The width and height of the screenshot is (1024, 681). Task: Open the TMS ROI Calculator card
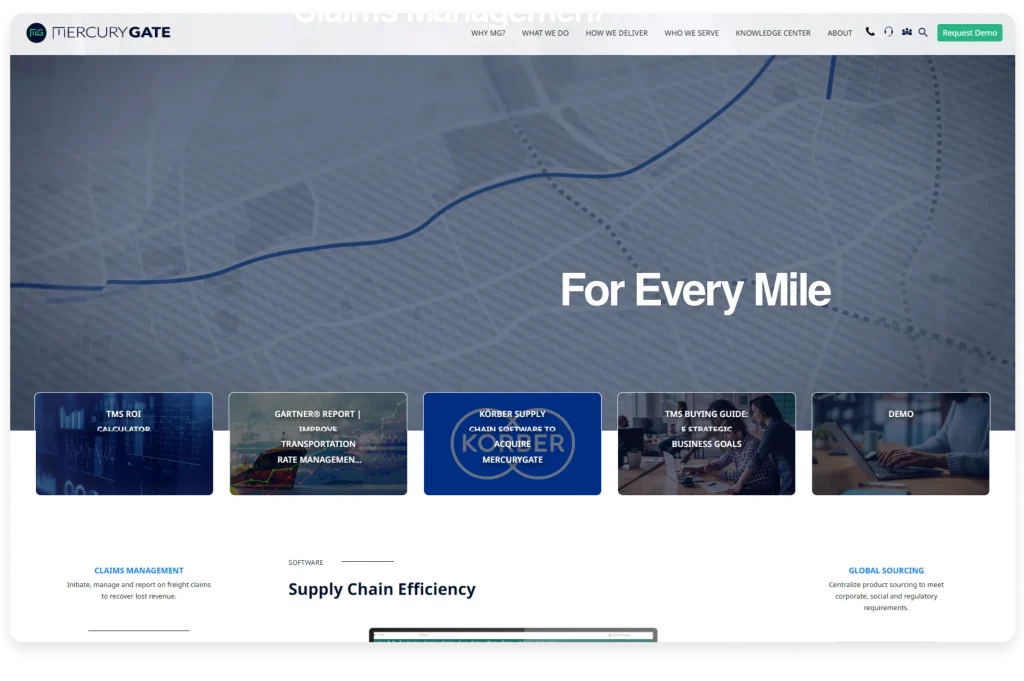(x=124, y=443)
